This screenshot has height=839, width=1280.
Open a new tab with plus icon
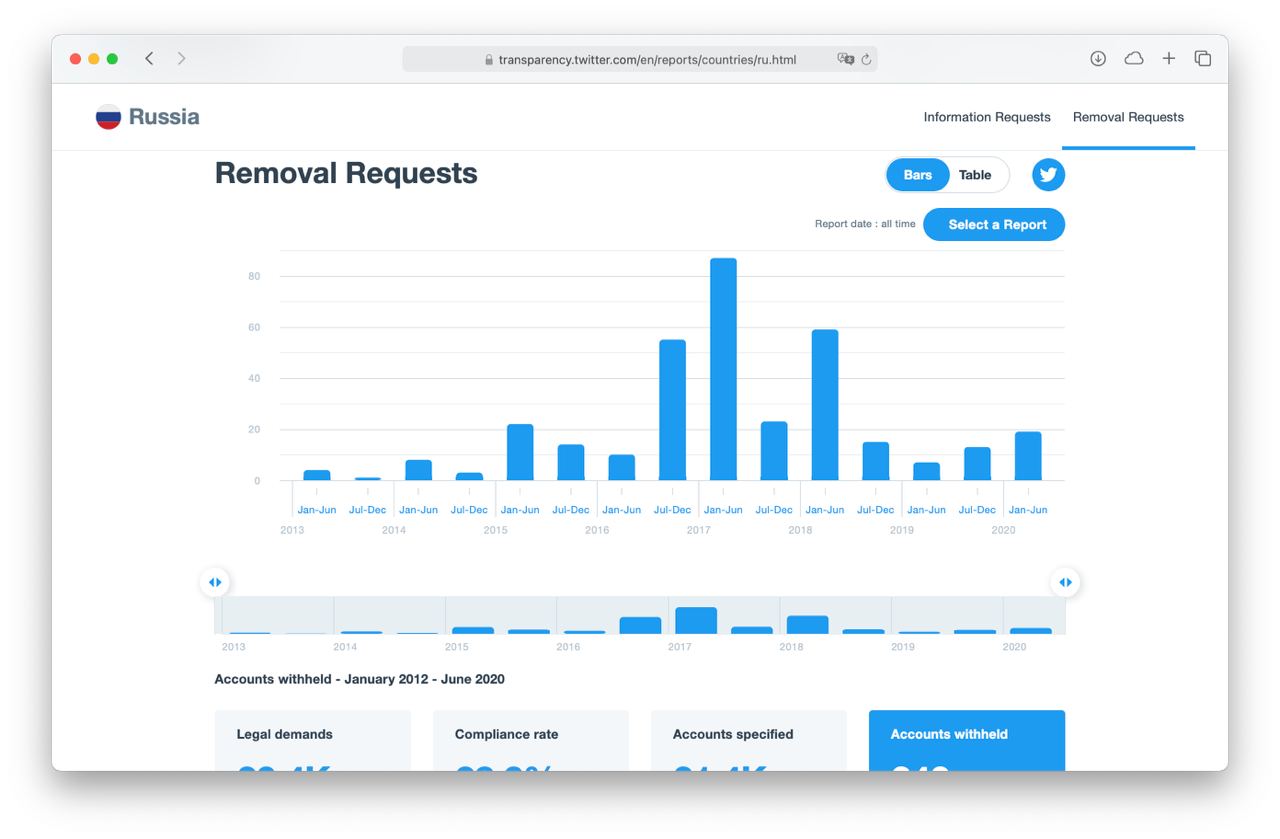pyautogui.click(x=1168, y=59)
